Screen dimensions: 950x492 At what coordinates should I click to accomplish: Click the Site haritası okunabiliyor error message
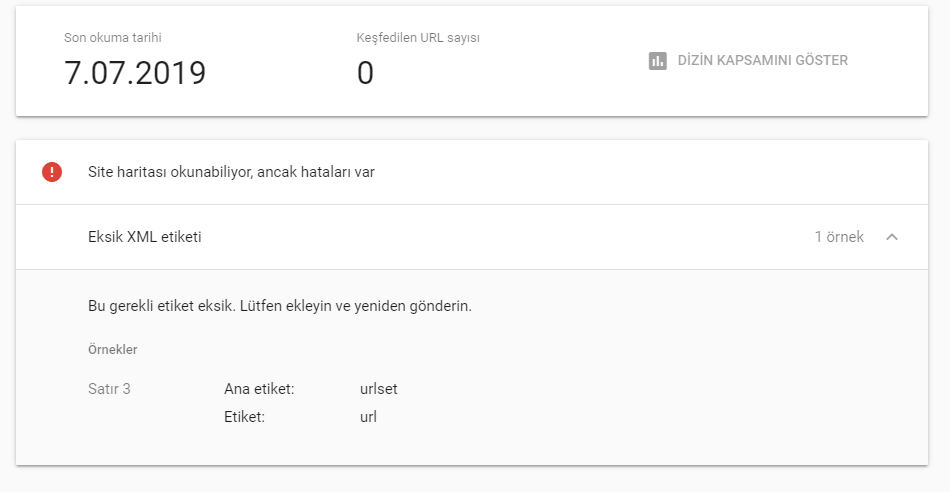point(231,172)
